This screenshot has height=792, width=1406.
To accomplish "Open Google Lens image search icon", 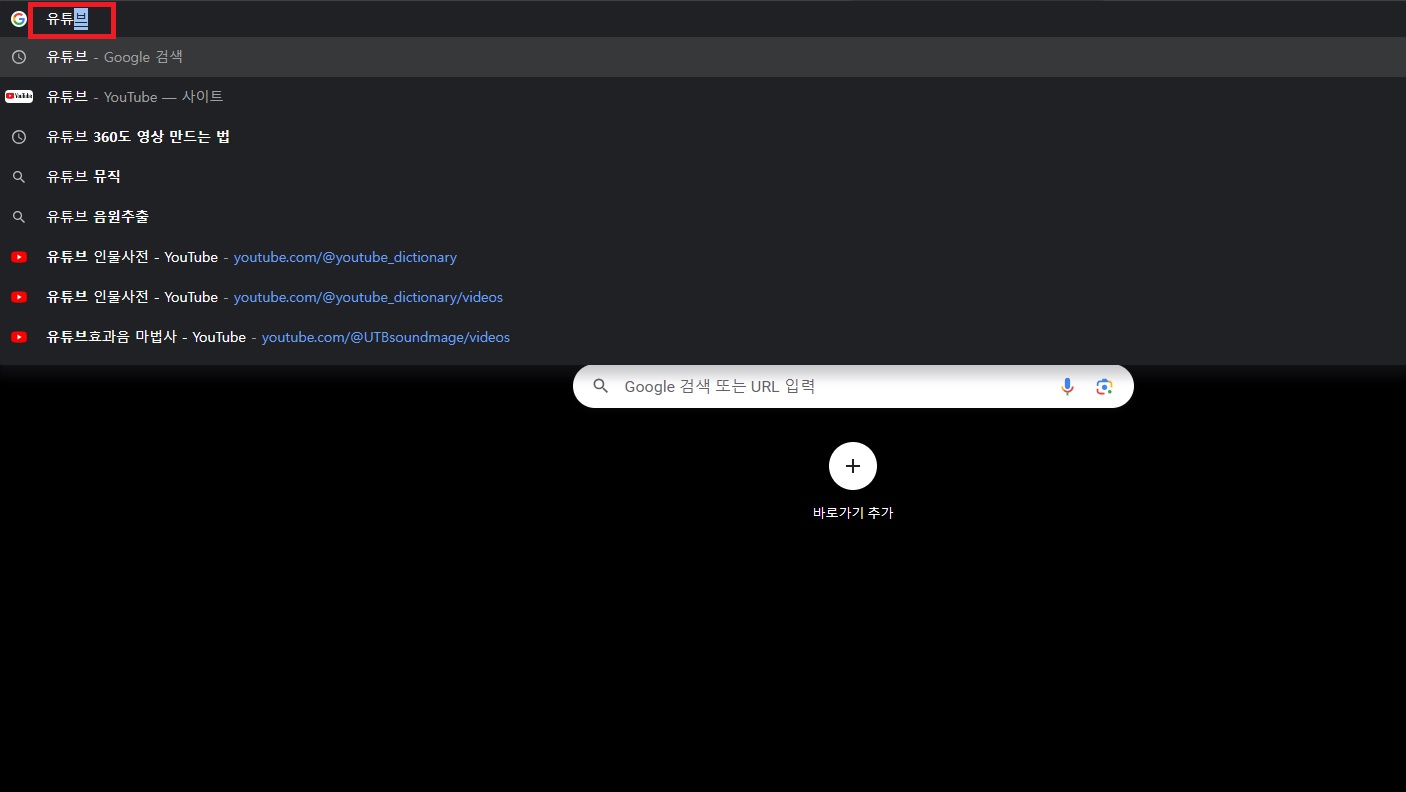I will [1104, 387].
